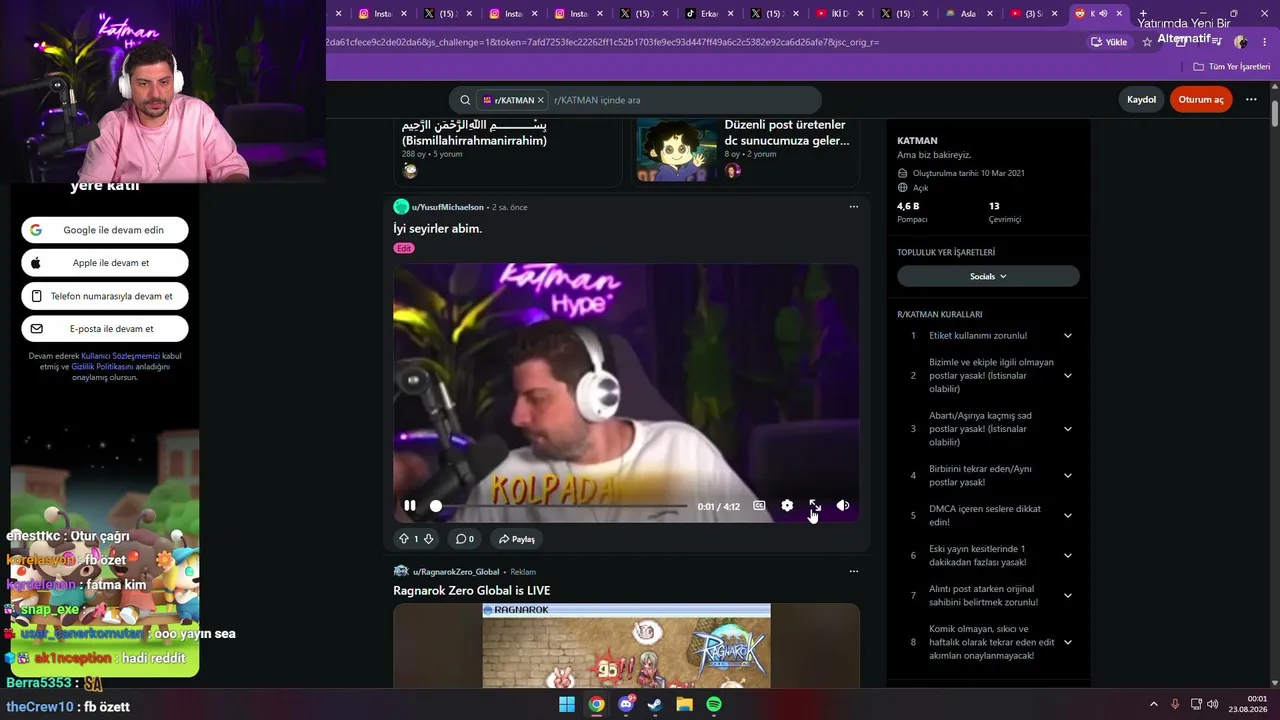Image resolution: width=1280 pixels, height=720 pixels.
Task: Share the İyi seyirler abim post
Action: (517, 539)
